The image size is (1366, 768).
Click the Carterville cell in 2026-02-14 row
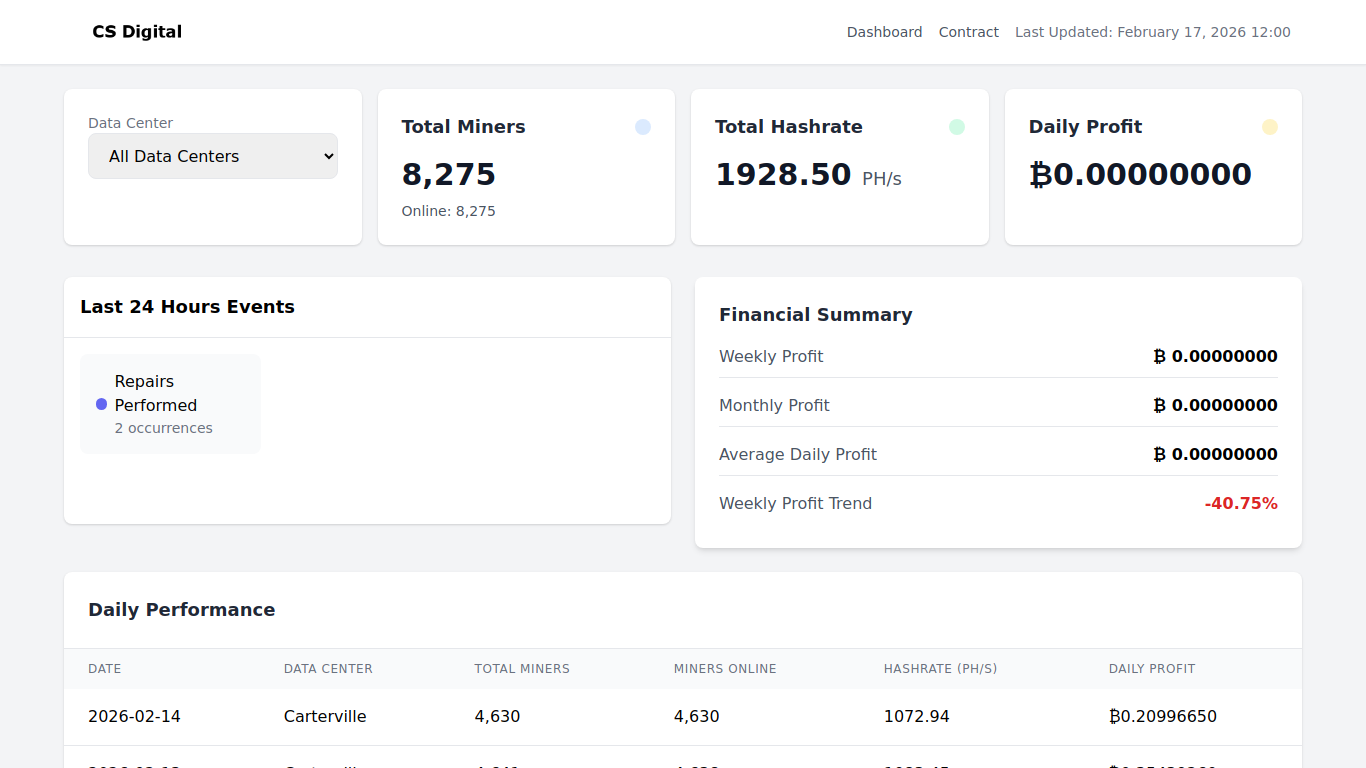click(x=325, y=716)
